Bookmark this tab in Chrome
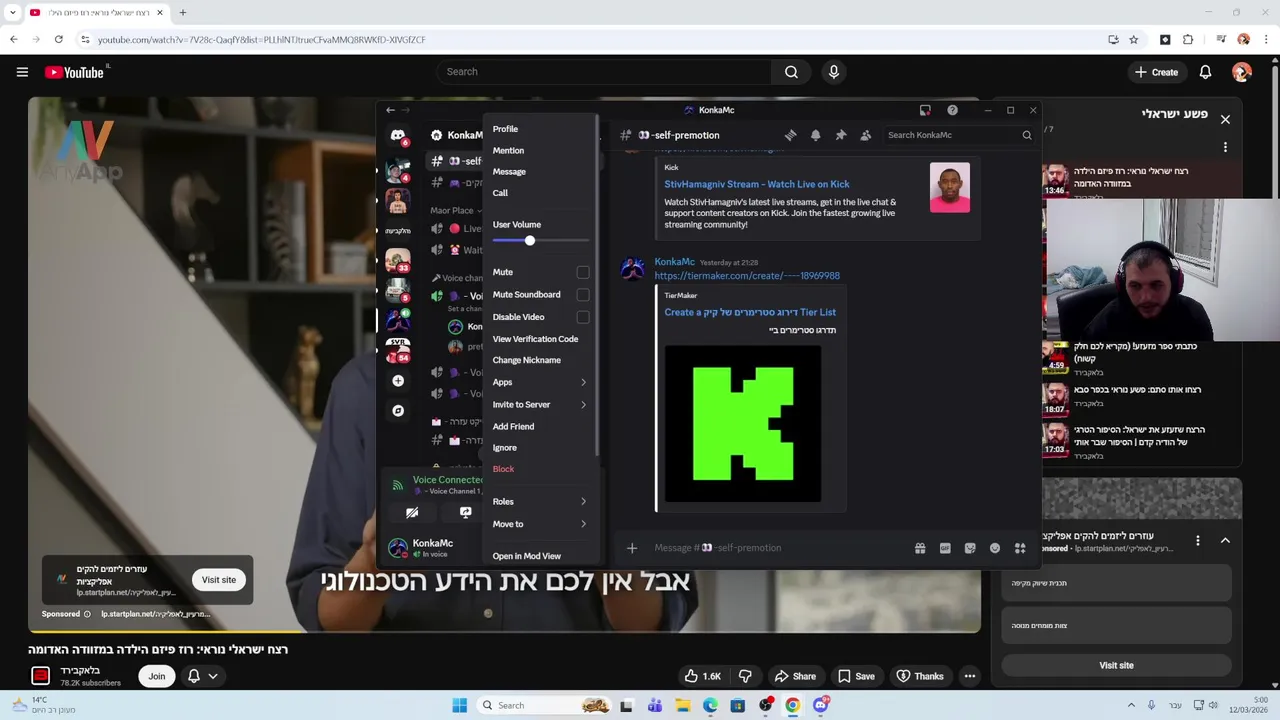The width and height of the screenshot is (1280, 720). (1133, 39)
